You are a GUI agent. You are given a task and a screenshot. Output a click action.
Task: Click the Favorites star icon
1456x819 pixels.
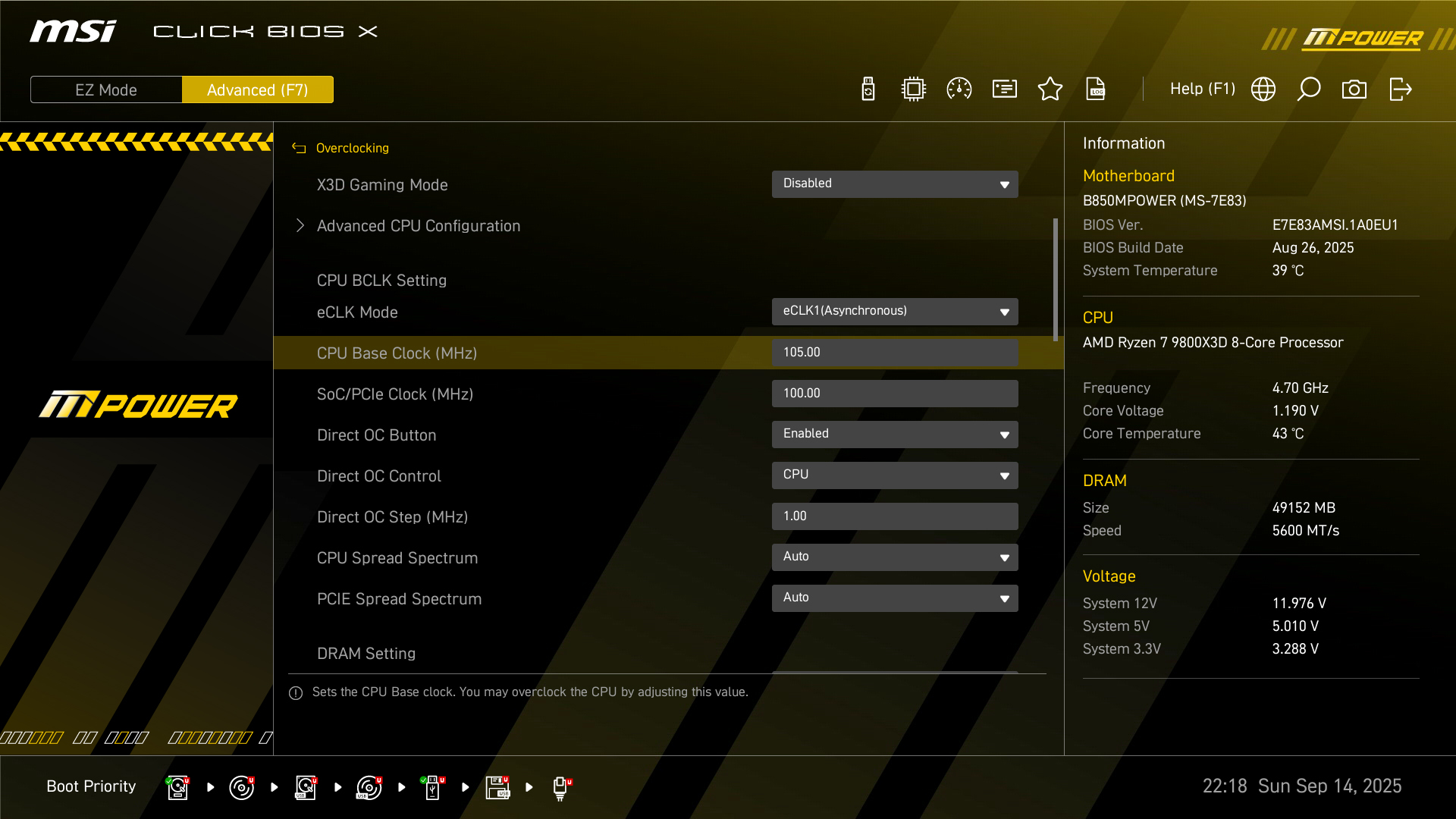[x=1050, y=89]
